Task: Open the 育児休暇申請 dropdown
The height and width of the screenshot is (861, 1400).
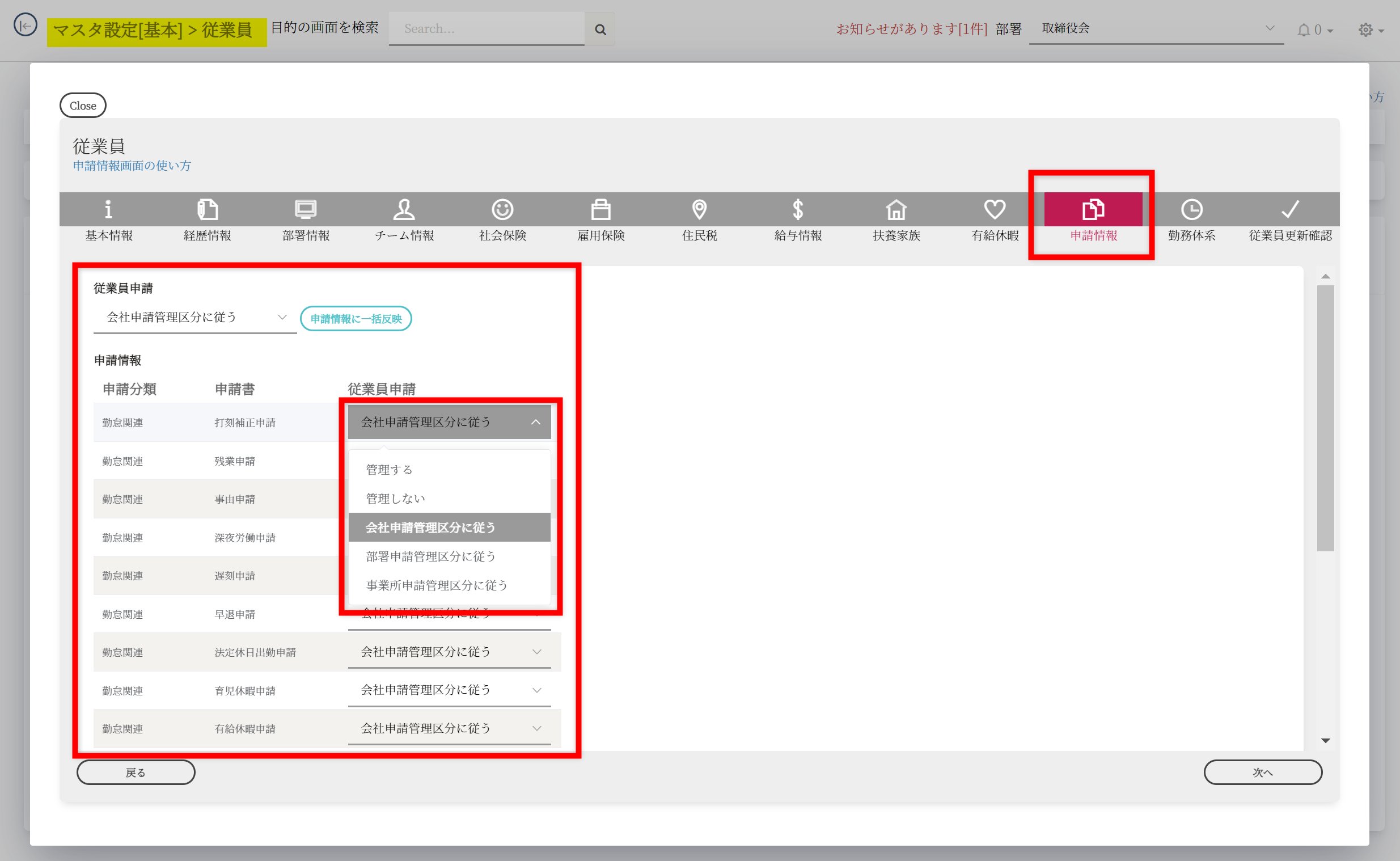Action: pos(449,690)
